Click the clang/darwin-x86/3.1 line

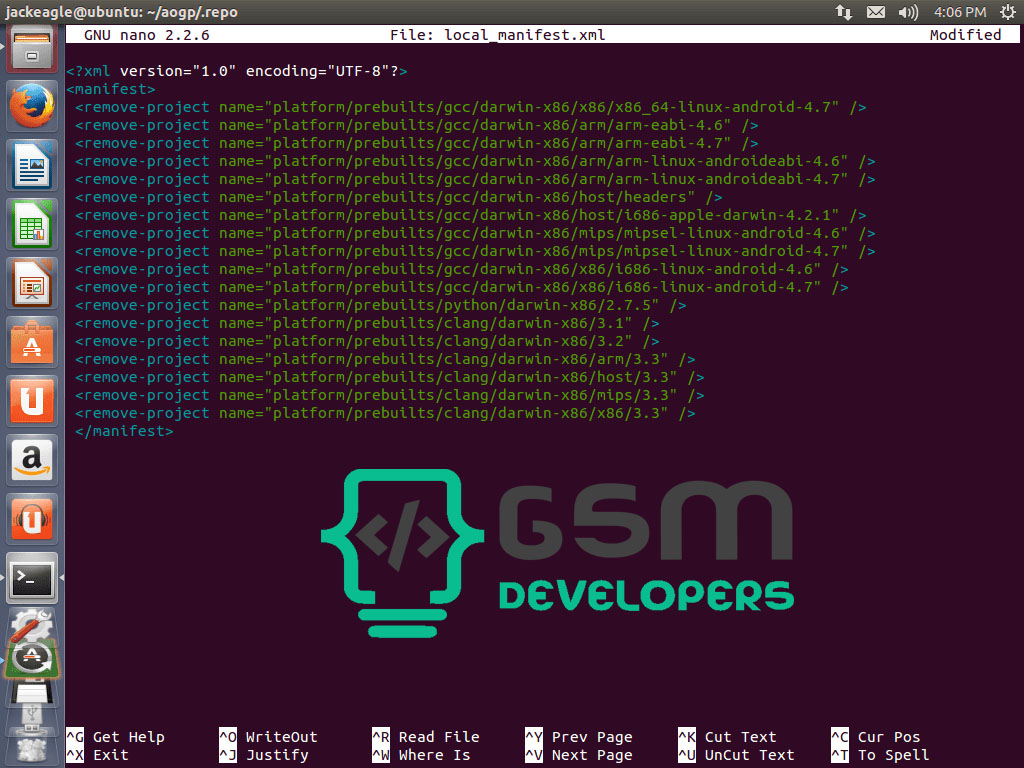point(367,323)
